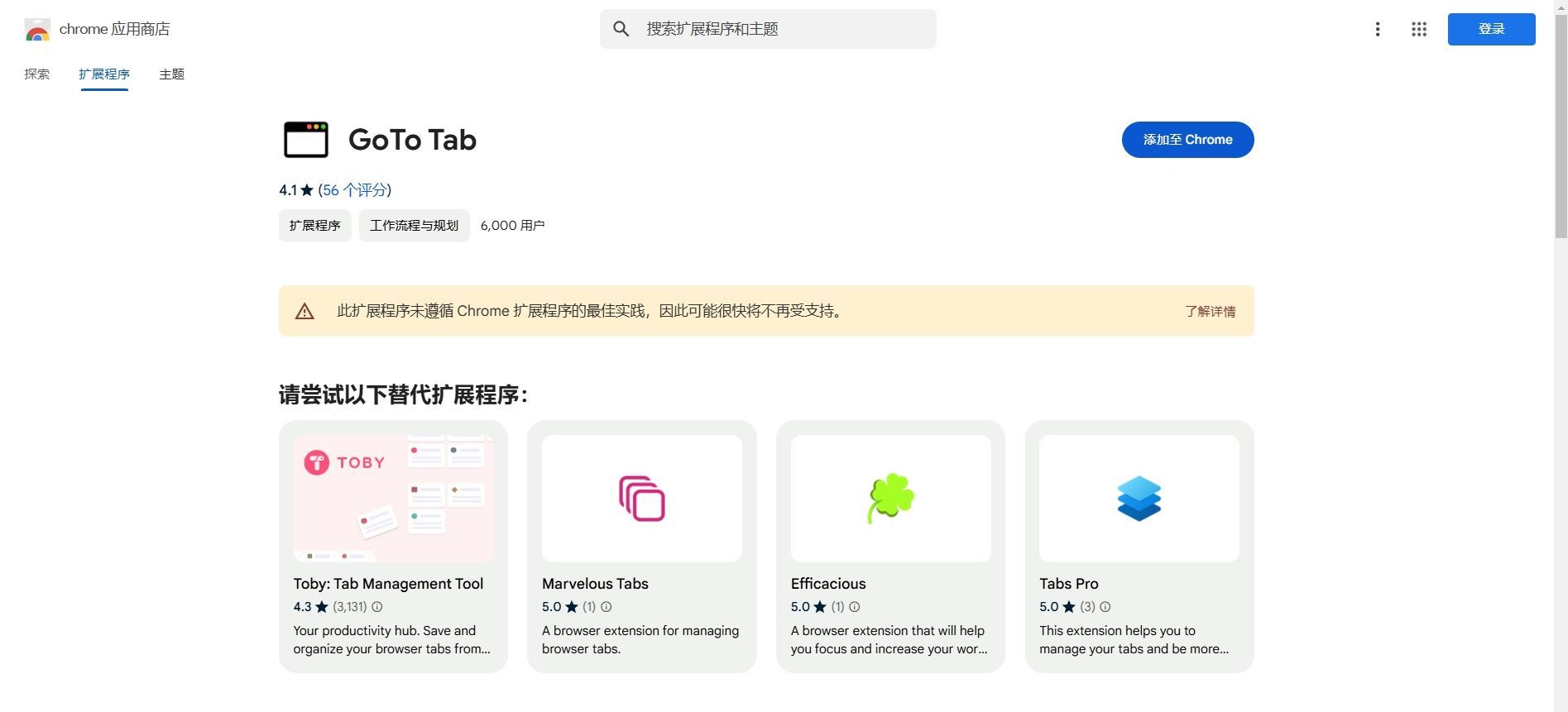The width and height of the screenshot is (1568, 712).
Task: Click the Efficacious clover icon
Action: coord(890,498)
